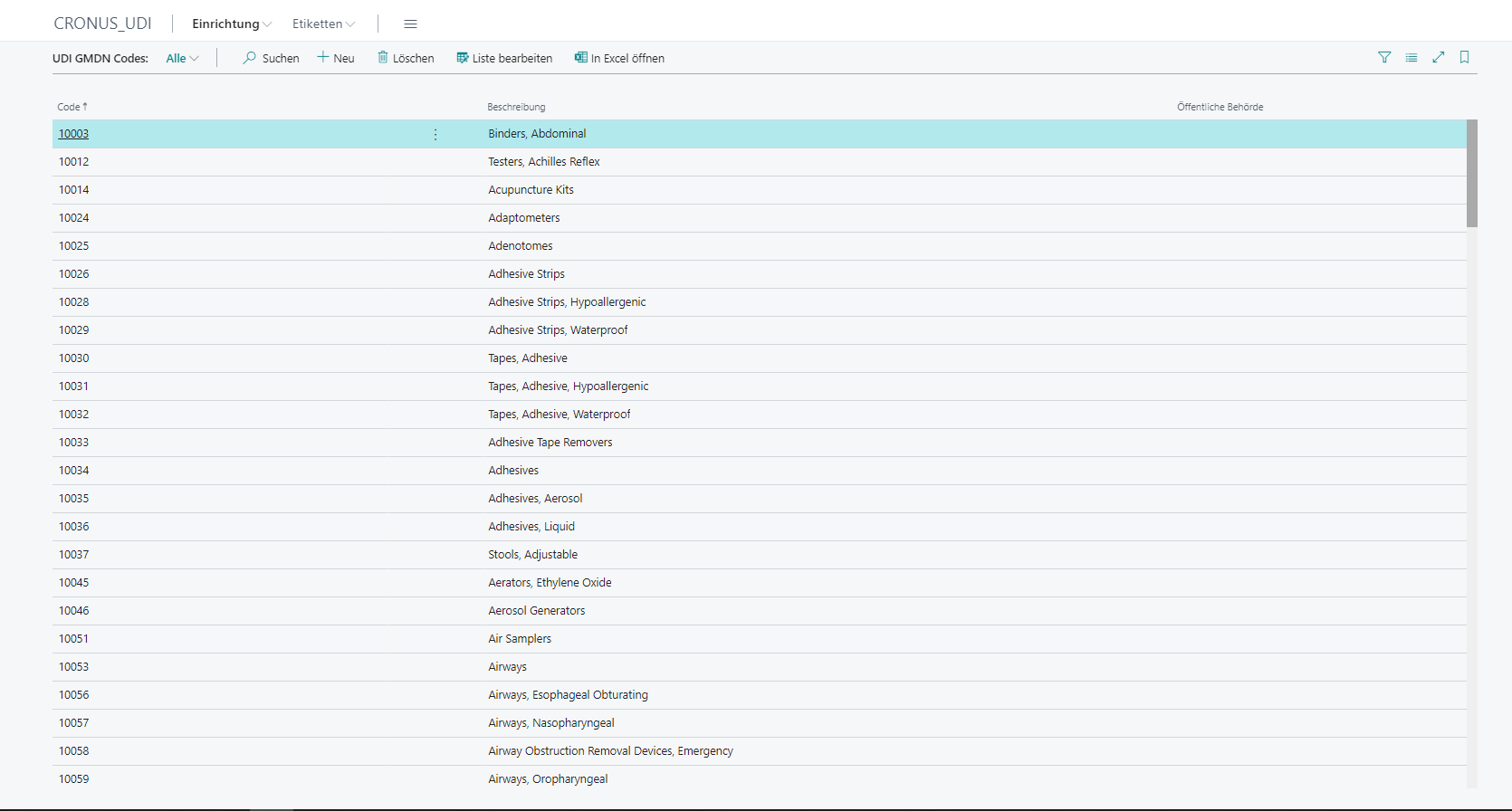
Task: Show row options for code 10003
Action: [x=435, y=135]
